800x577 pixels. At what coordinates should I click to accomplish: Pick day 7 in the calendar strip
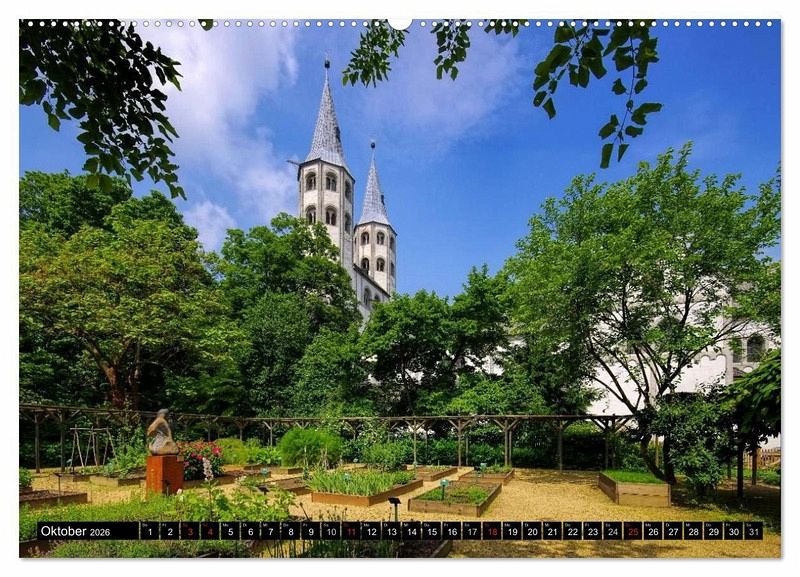pos(270,531)
